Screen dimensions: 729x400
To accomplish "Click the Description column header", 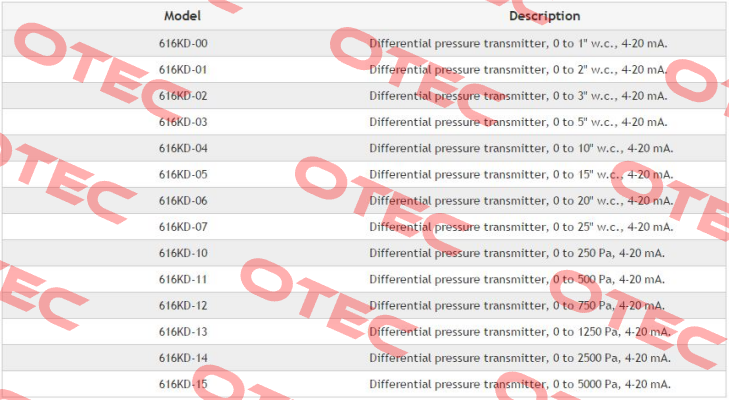I will [x=544, y=16].
